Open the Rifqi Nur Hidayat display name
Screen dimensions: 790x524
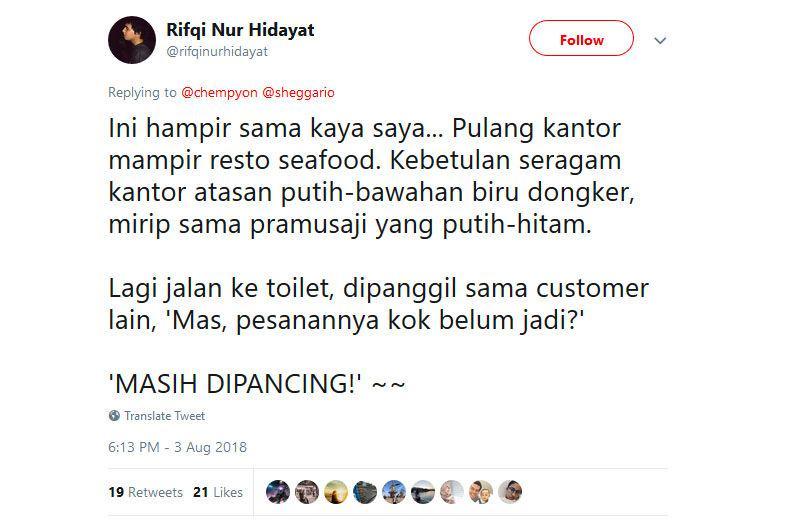click(240, 30)
